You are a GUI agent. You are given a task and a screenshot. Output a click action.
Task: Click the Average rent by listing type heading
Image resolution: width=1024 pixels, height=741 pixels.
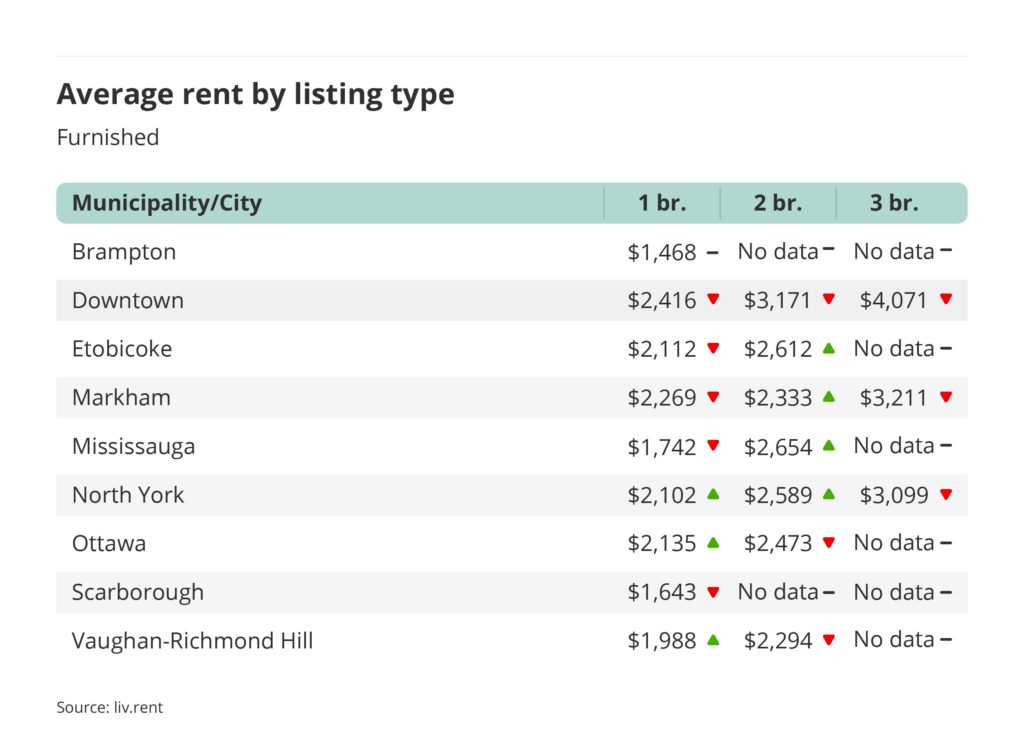(255, 94)
